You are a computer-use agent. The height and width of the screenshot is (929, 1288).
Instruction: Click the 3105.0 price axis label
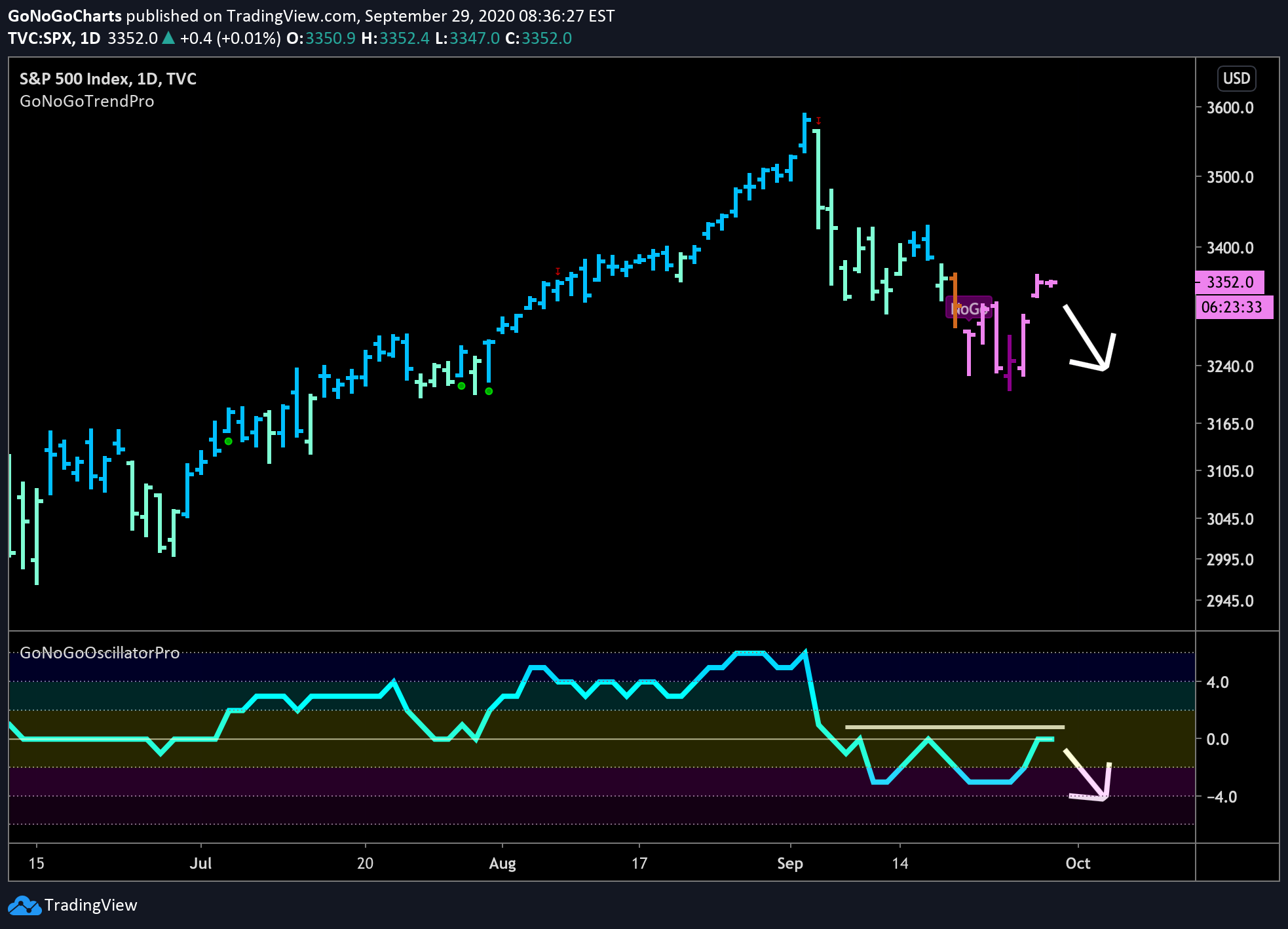click(1230, 471)
